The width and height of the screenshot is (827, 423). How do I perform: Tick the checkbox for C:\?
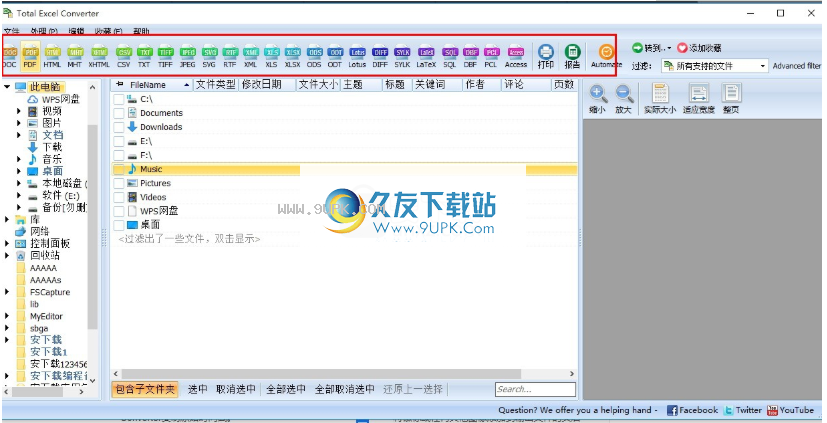[x=119, y=99]
